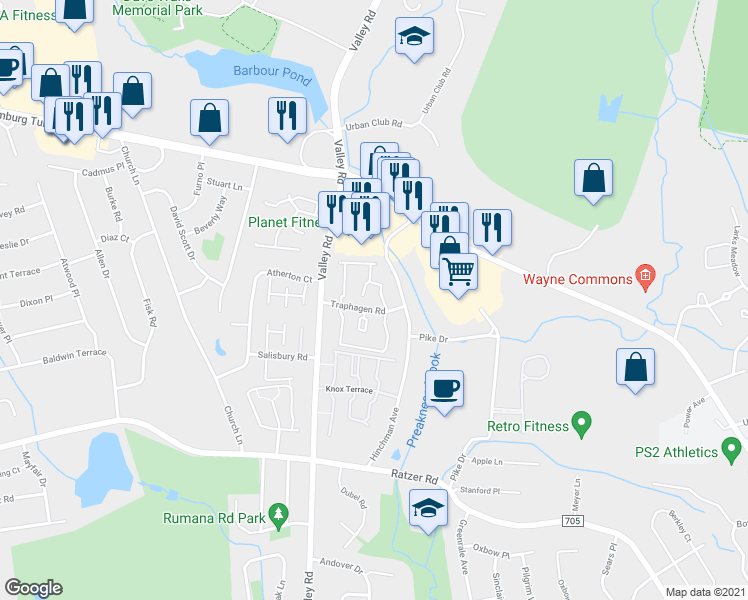Open the school marker below Ratzer Rd

tap(428, 511)
